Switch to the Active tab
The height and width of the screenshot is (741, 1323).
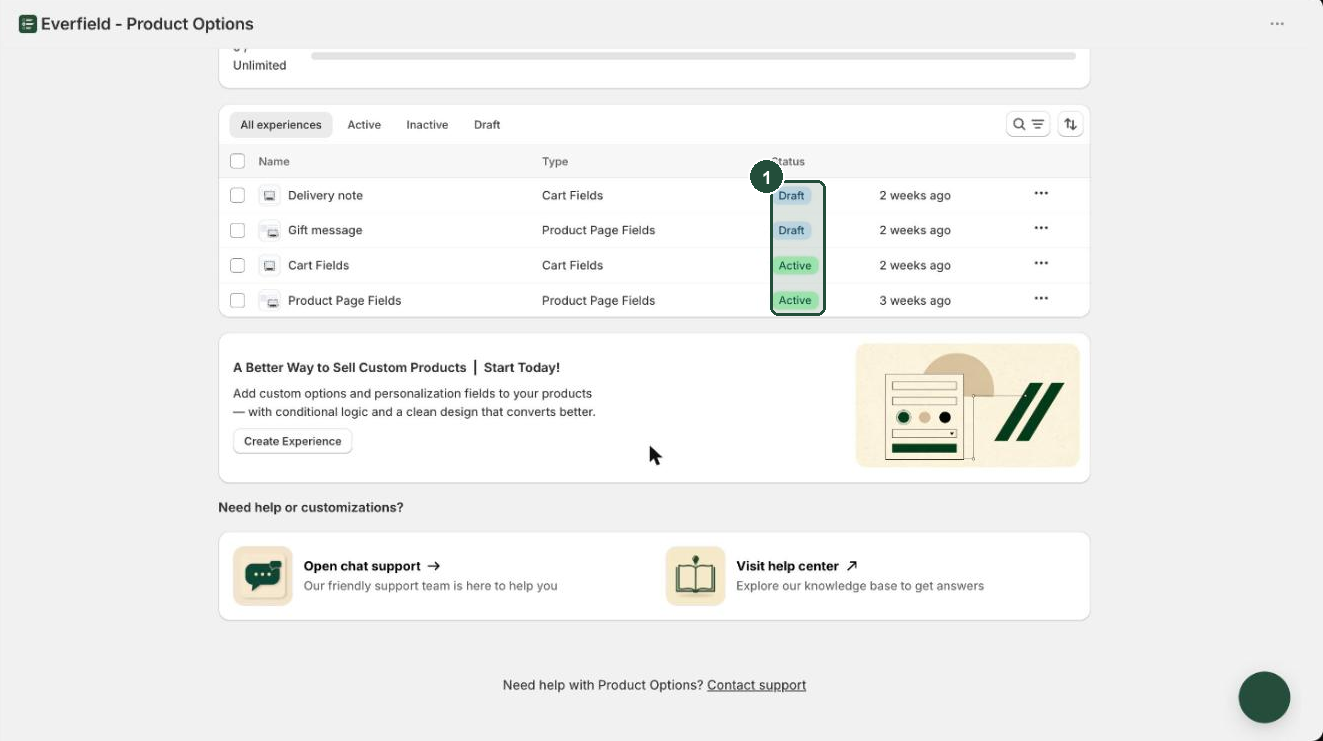coord(364,125)
